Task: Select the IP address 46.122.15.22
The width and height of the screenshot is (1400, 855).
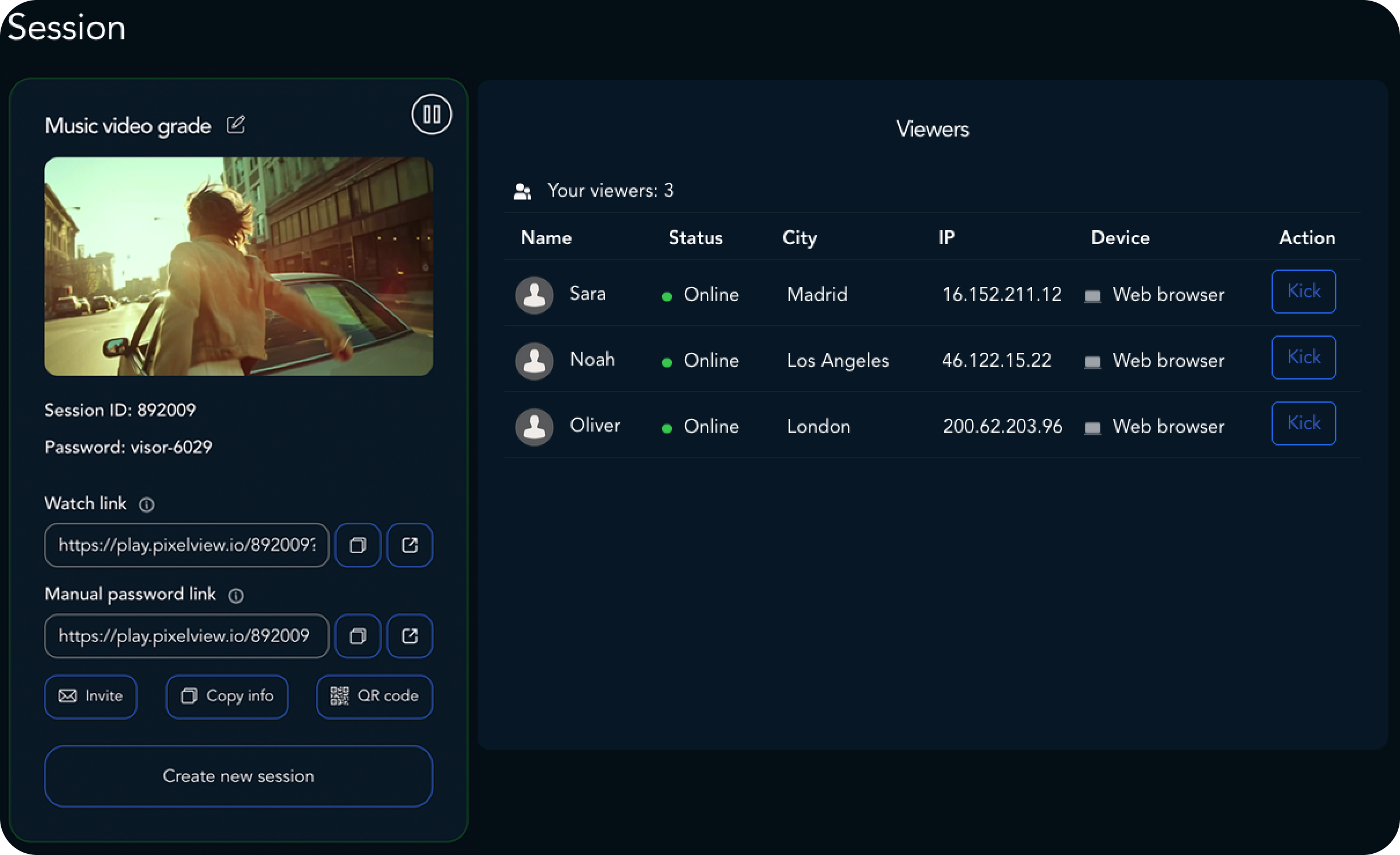Action: tap(996, 360)
